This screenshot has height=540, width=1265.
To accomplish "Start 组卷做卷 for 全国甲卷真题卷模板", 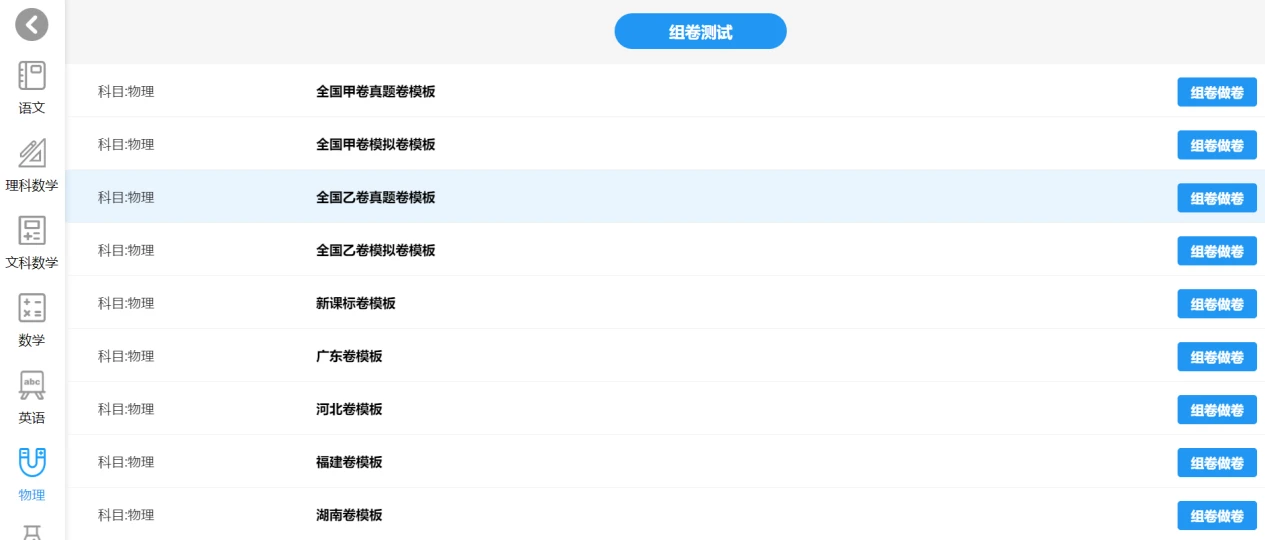I will 1217,92.
